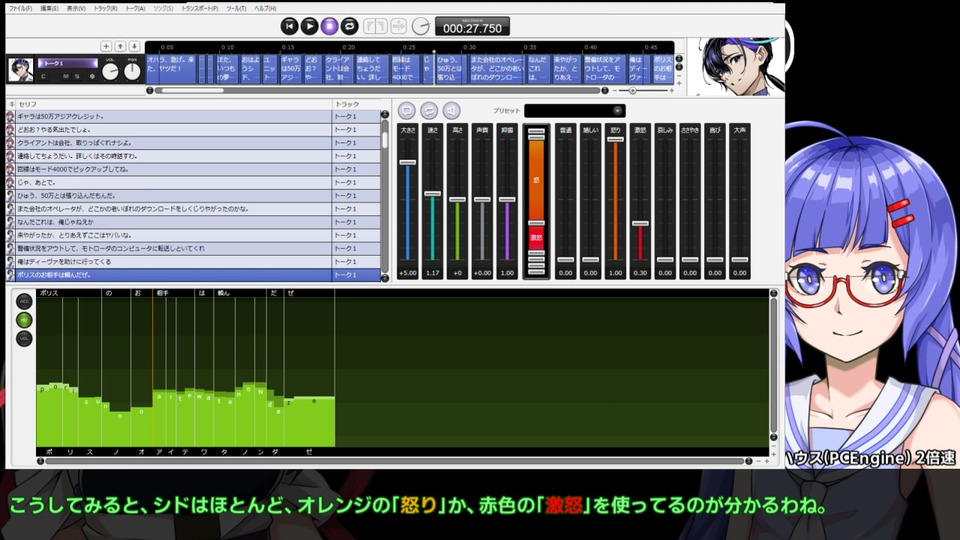Click the repeat arrows icon above the sliders

coord(429,111)
